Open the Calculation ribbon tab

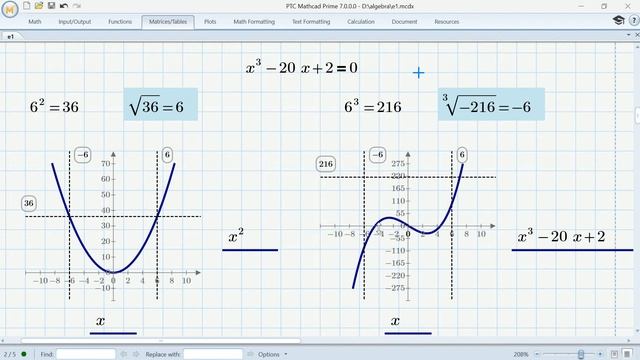pyautogui.click(x=361, y=22)
